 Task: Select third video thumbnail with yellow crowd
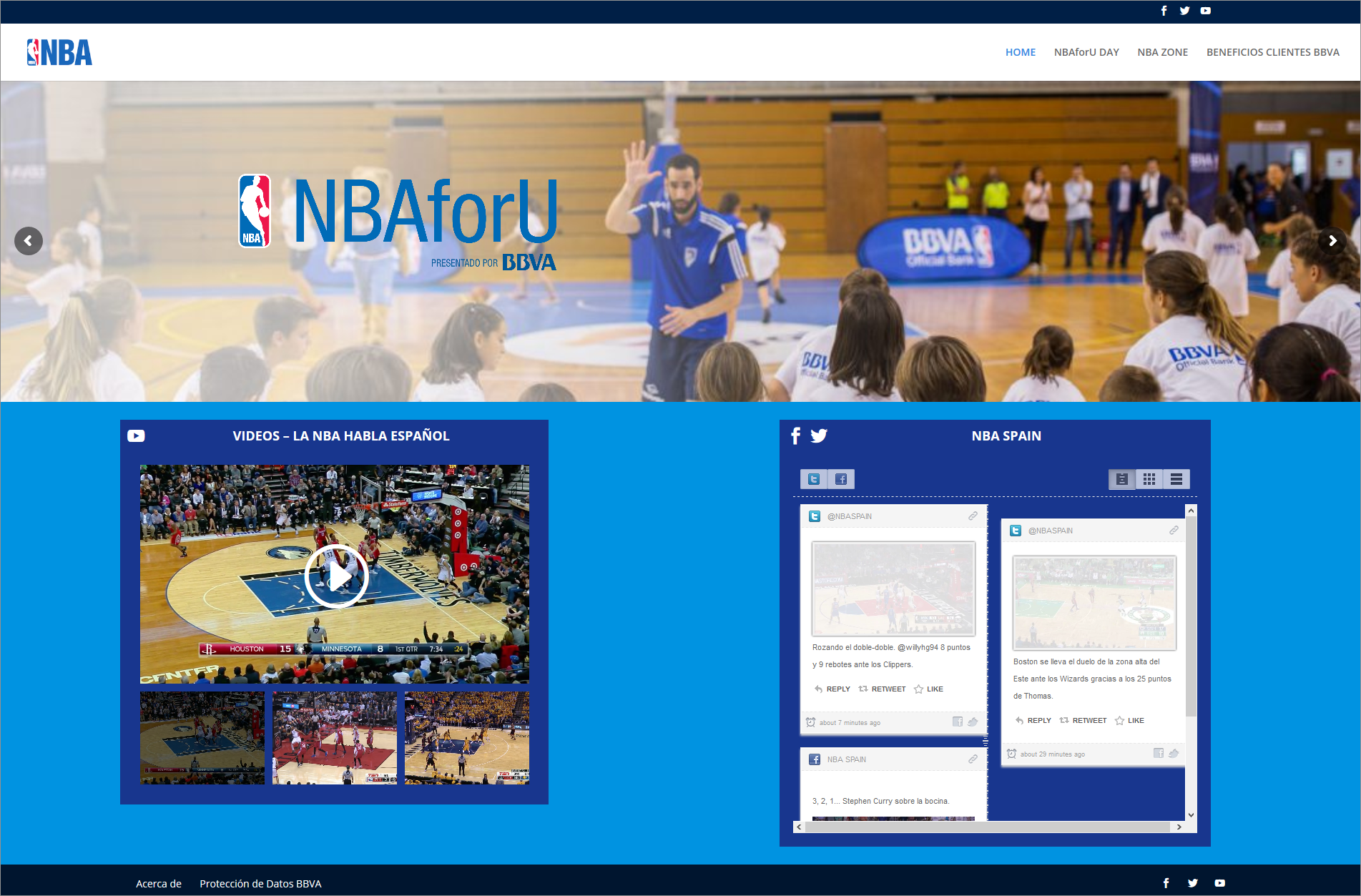pos(467,738)
